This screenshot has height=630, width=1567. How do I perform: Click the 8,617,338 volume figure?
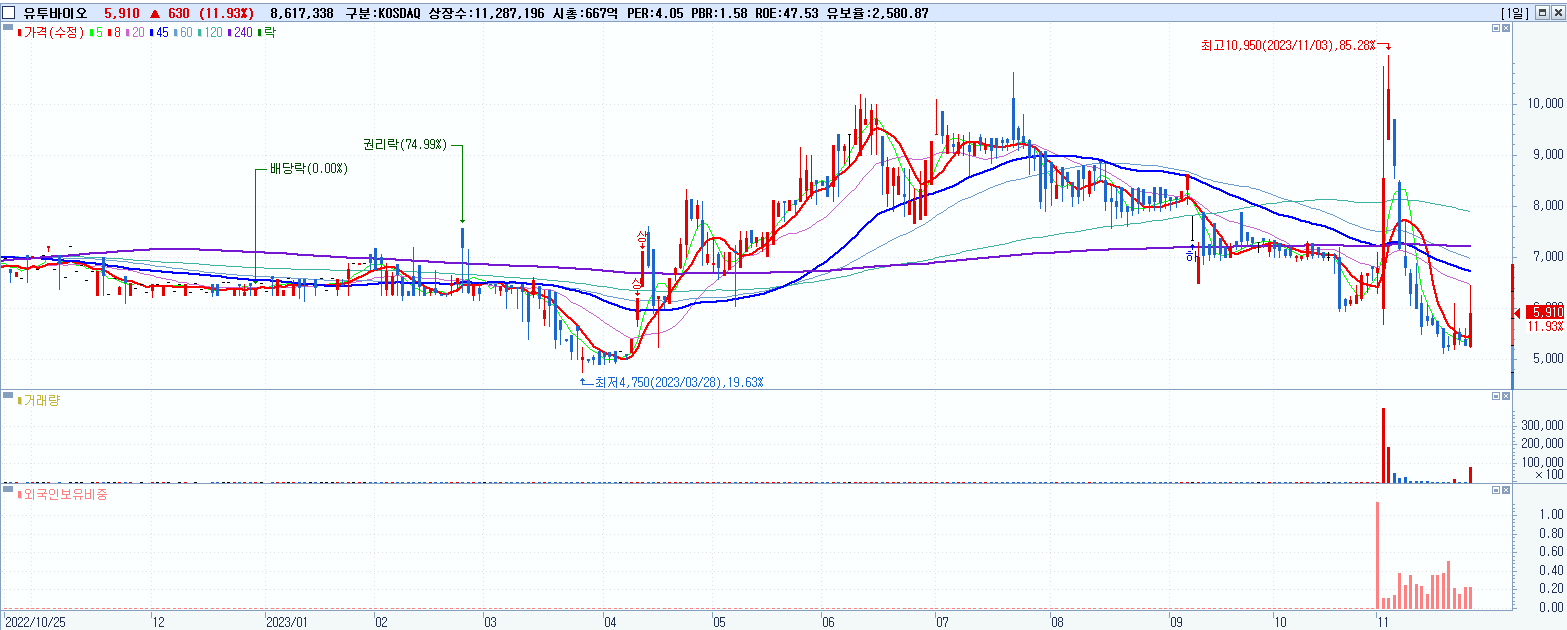tap(302, 13)
